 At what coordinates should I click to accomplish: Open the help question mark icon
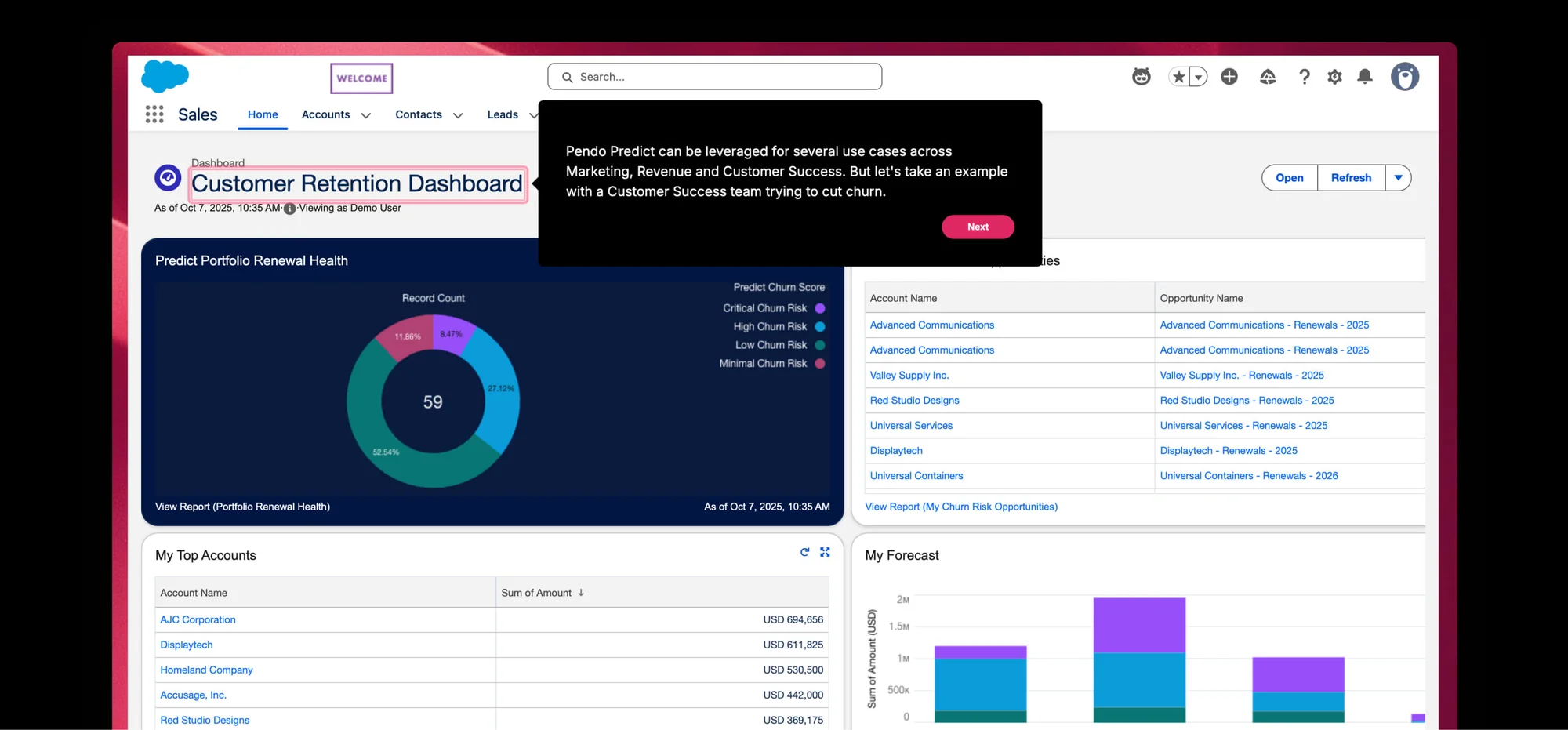click(1304, 77)
